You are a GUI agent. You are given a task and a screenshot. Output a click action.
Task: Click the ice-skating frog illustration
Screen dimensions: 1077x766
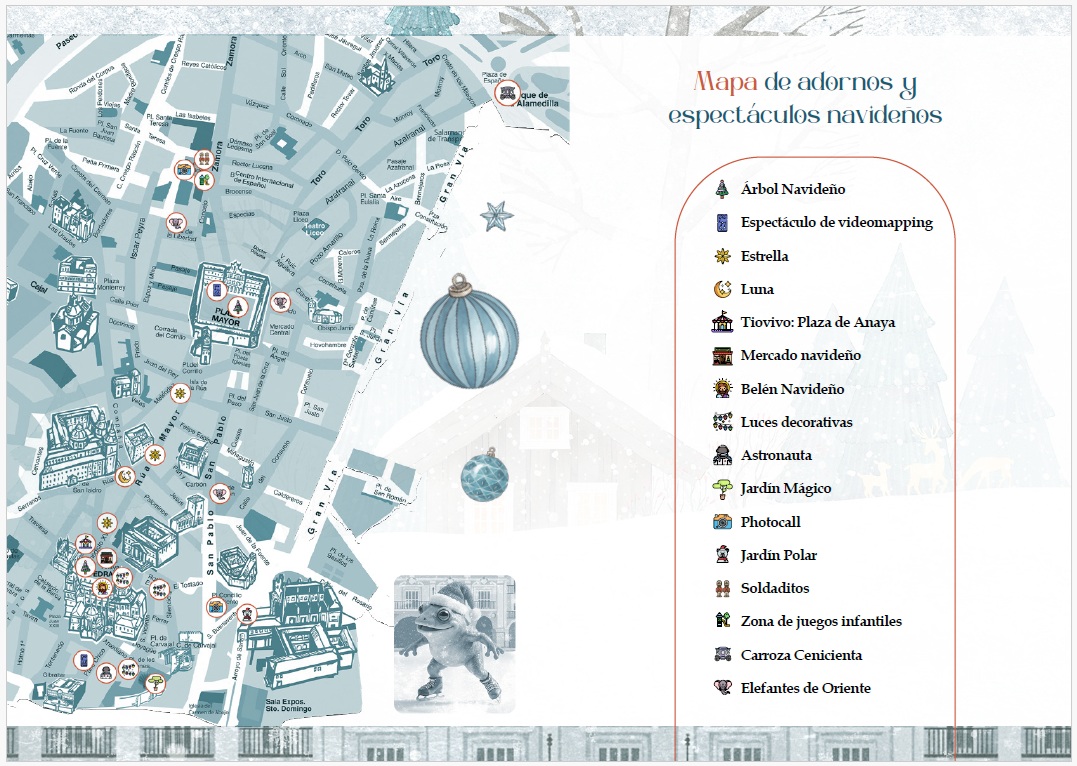pyautogui.click(x=454, y=643)
